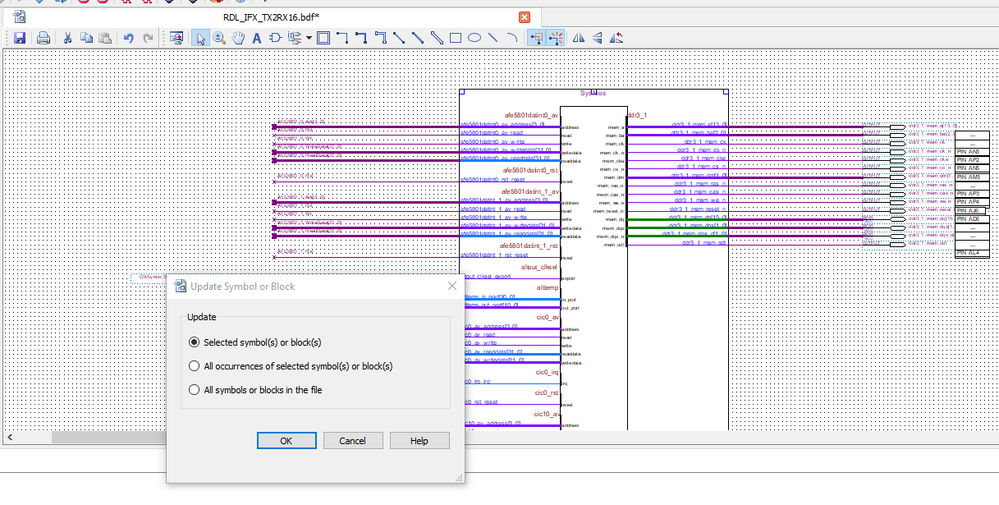The image size is (999, 505).
Task: Pick the Oval drawing tool
Action: click(474, 38)
